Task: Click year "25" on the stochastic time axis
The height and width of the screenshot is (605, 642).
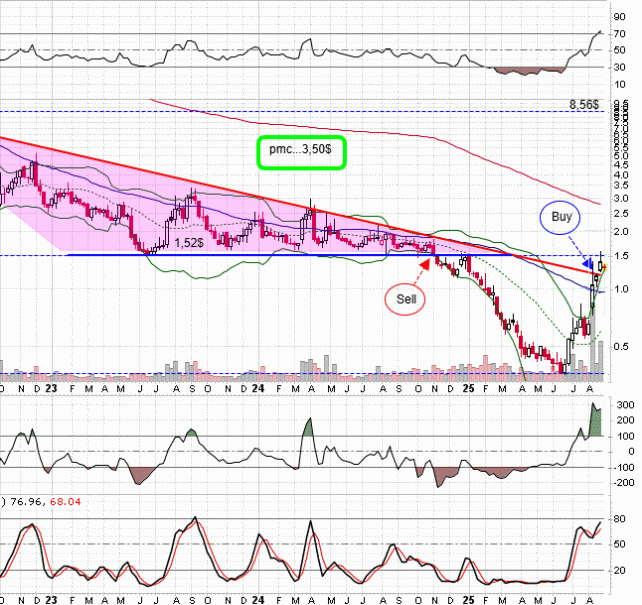Action: (x=468, y=600)
